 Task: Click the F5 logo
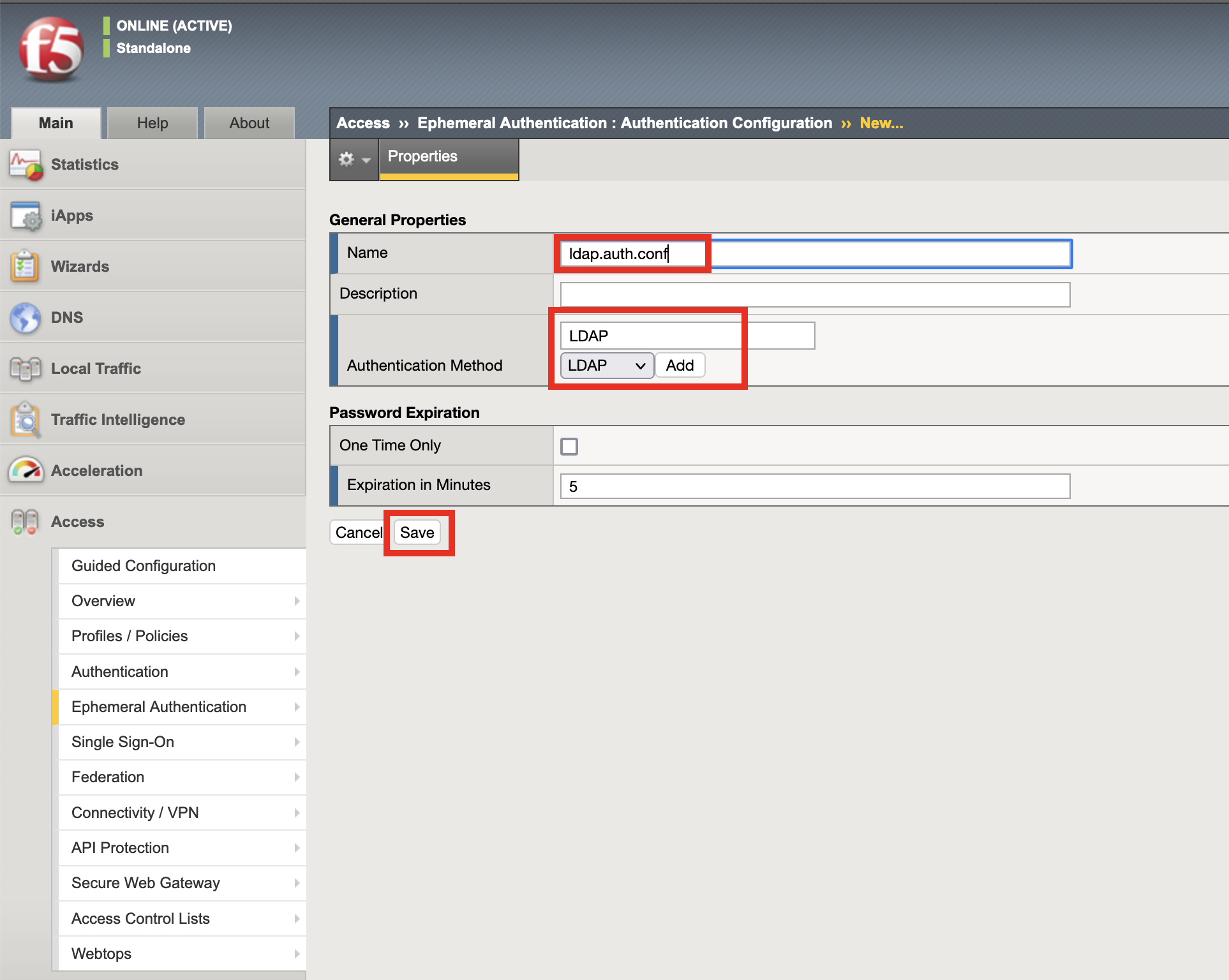tap(51, 50)
